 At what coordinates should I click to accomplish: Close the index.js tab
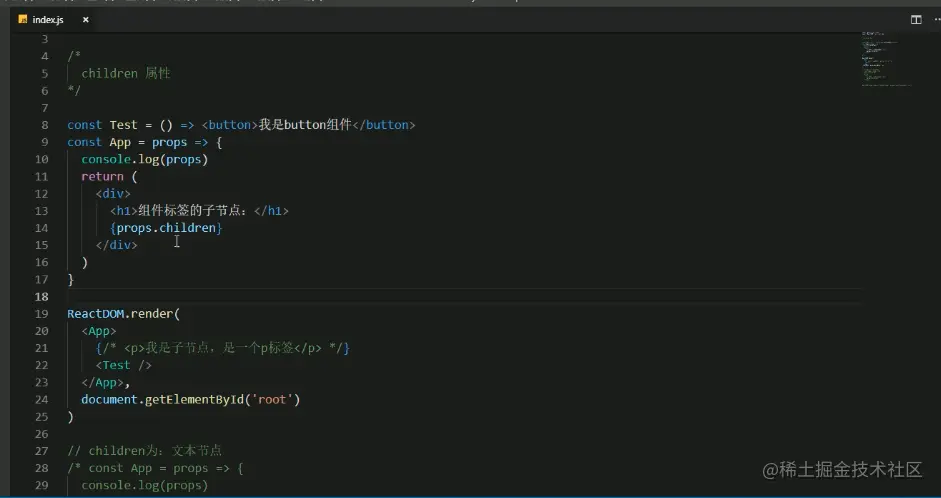click(x=86, y=20)
